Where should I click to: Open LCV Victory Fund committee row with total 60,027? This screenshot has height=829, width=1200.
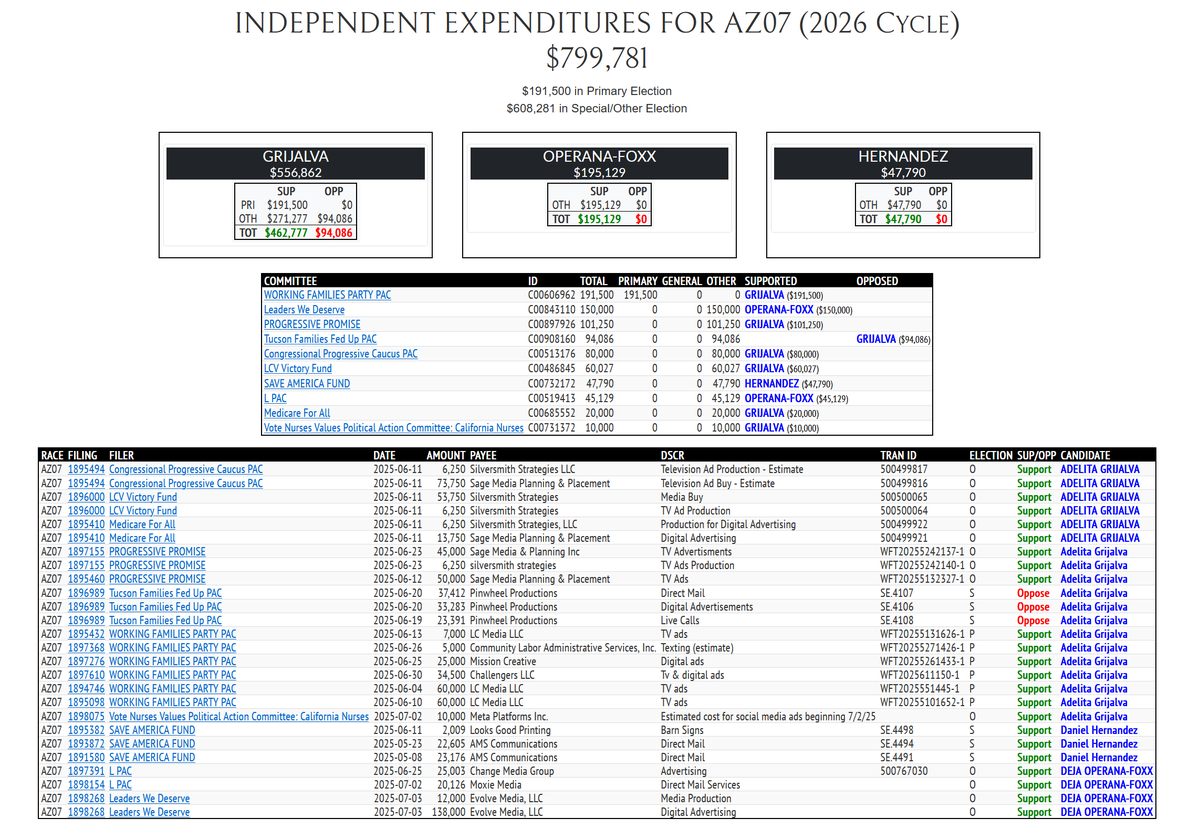(x=298, y=369)
